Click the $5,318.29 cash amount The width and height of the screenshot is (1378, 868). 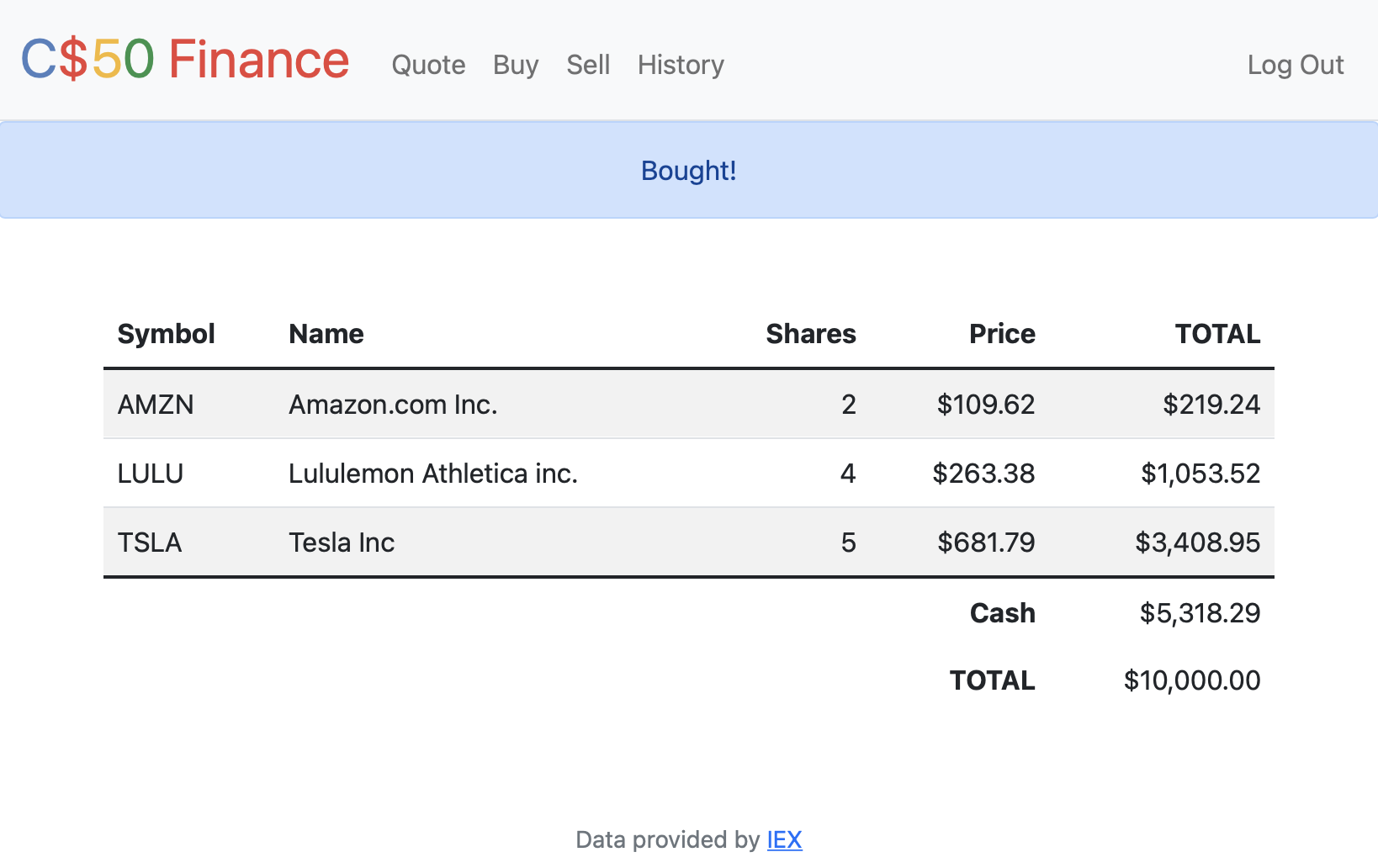(x=1200, y=613)
